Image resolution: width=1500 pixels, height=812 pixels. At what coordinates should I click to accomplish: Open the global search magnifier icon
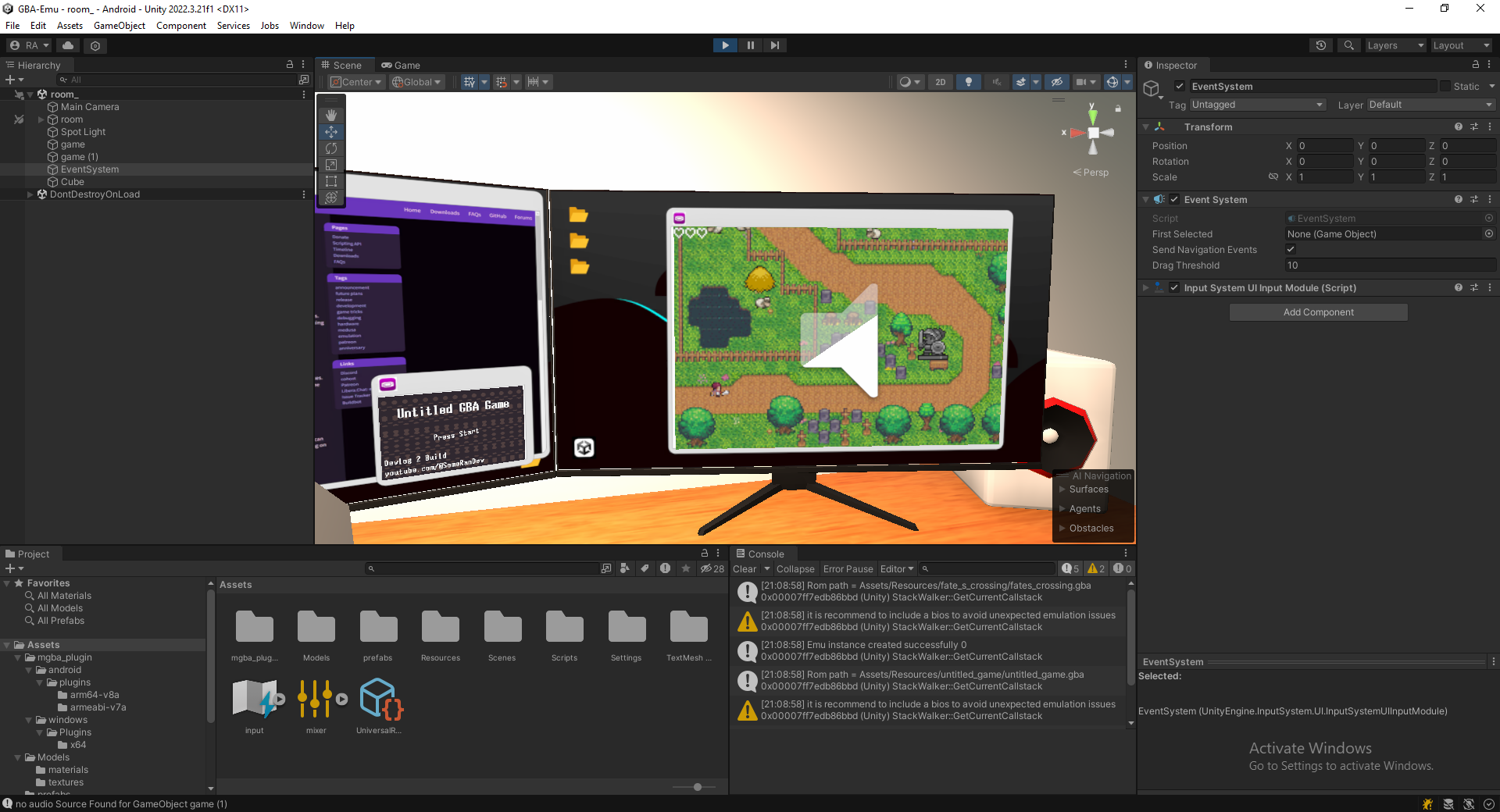click(x=1348, y=45)
